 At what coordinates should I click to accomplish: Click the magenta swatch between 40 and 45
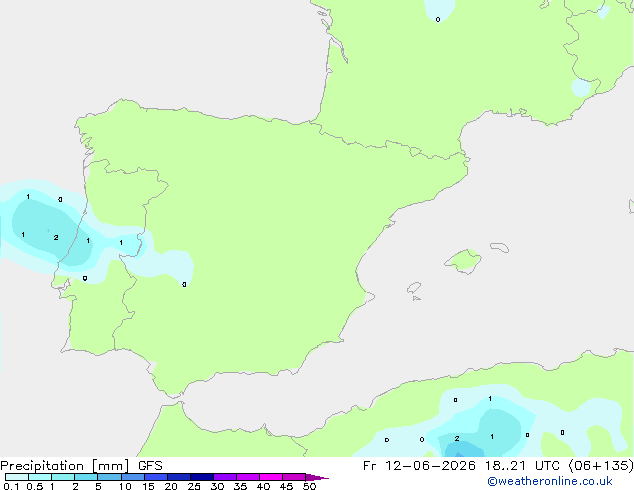(x=271, y=477)
